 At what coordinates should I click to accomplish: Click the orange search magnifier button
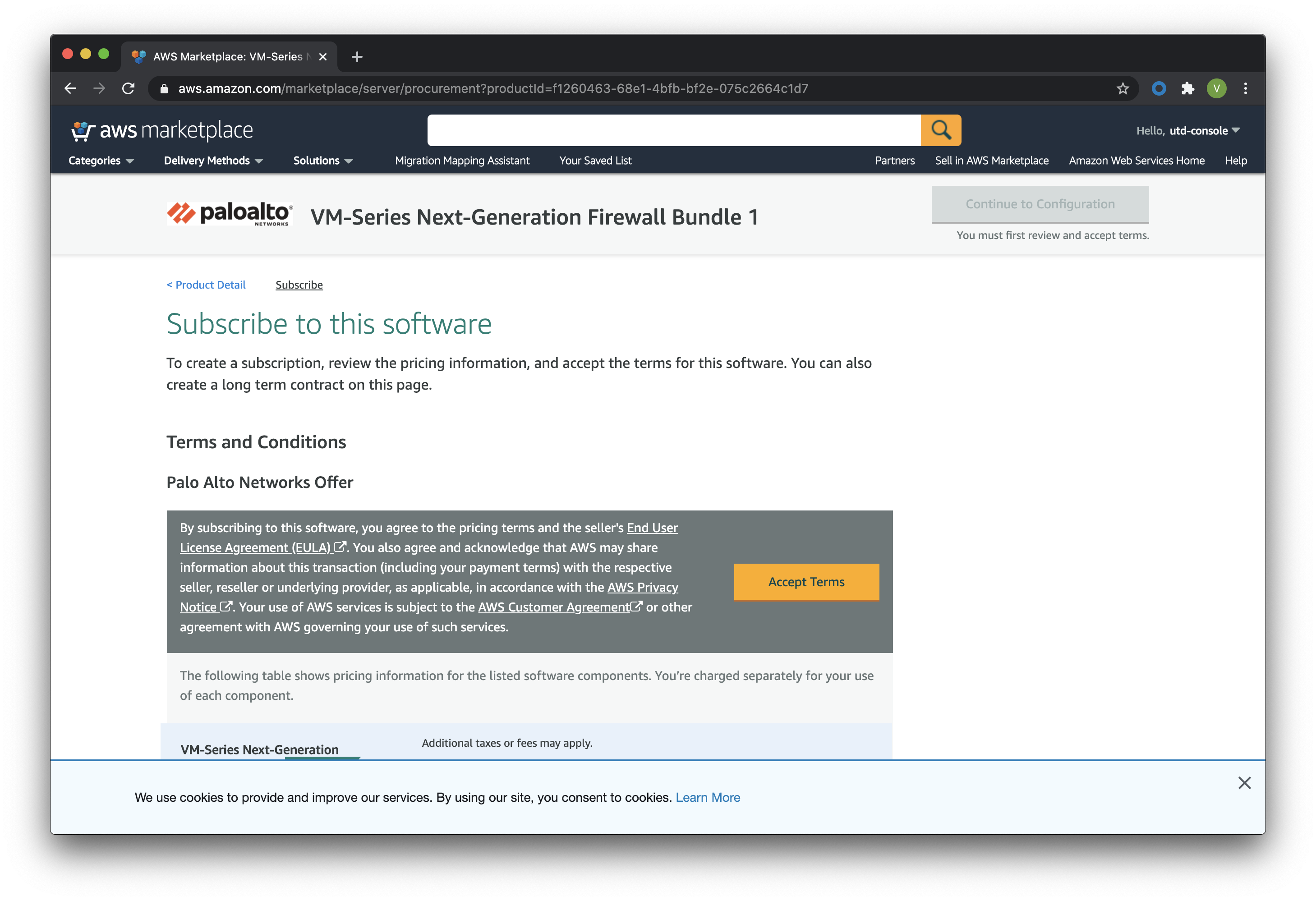(941, 130)
